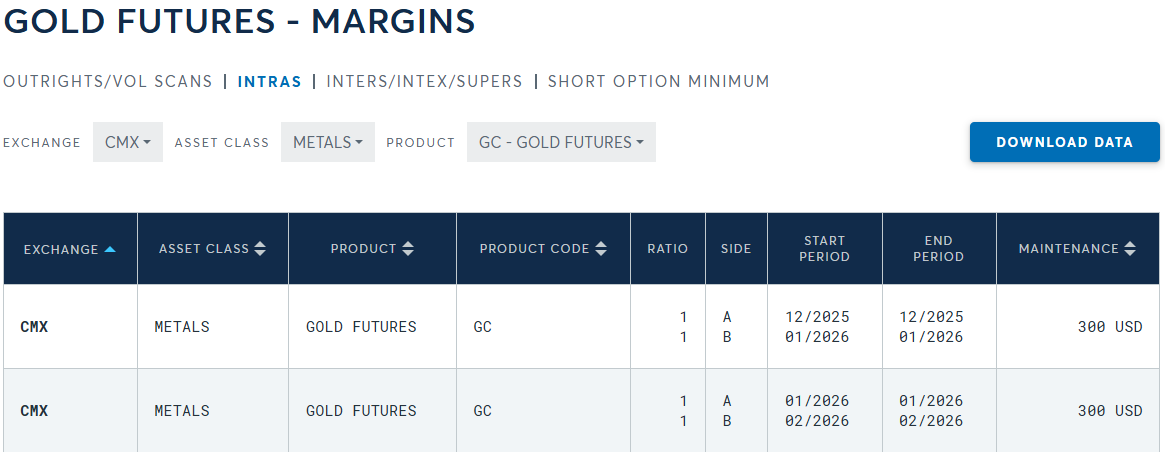The image size is (1165, 452).
Task: Click the Exchange column sort arrow icon
Action: pos(110,249)
